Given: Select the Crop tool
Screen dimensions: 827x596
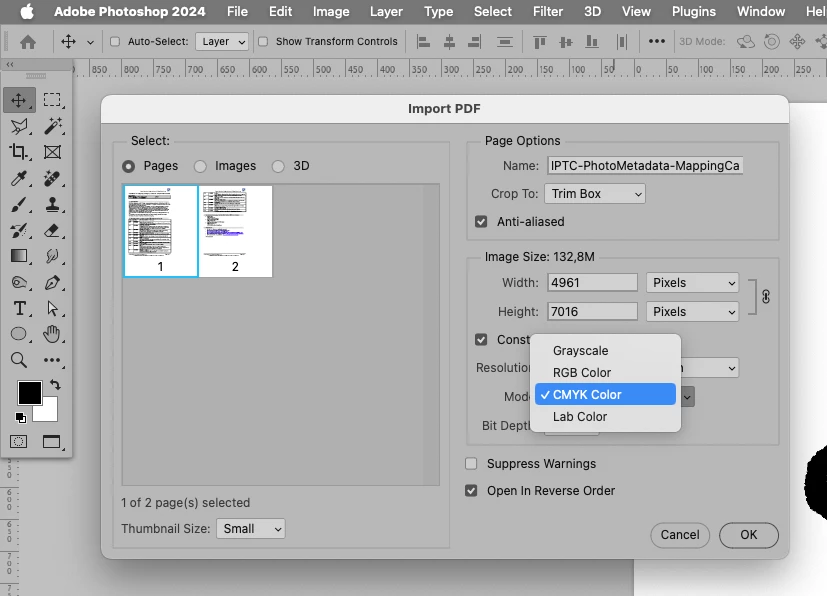Looking at the screenshot, I should (19, 152).
